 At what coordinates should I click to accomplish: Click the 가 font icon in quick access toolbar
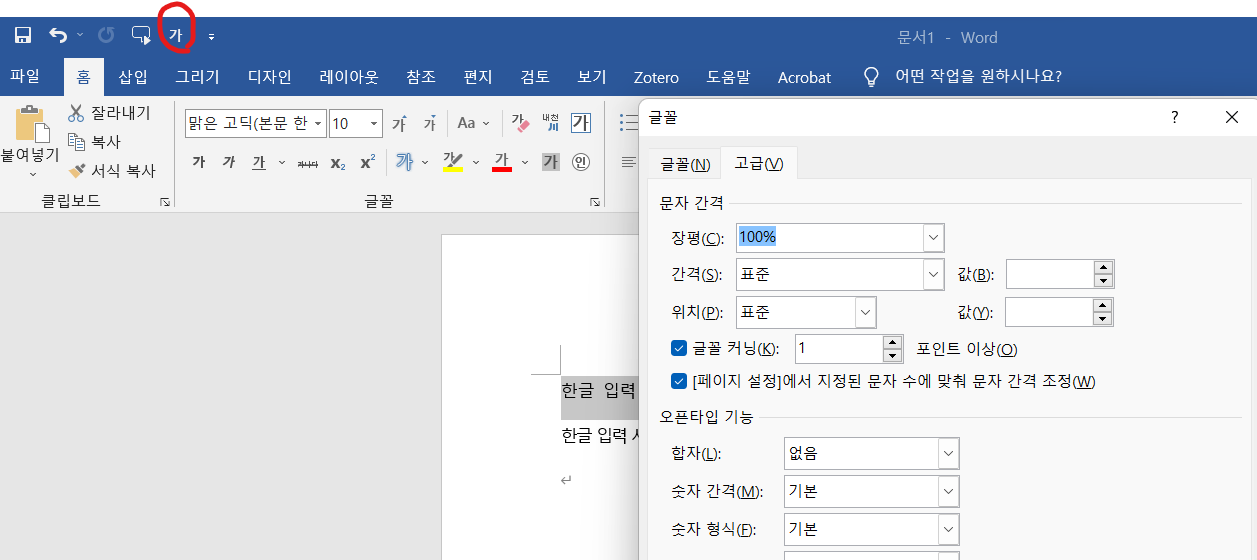point(176,36)
